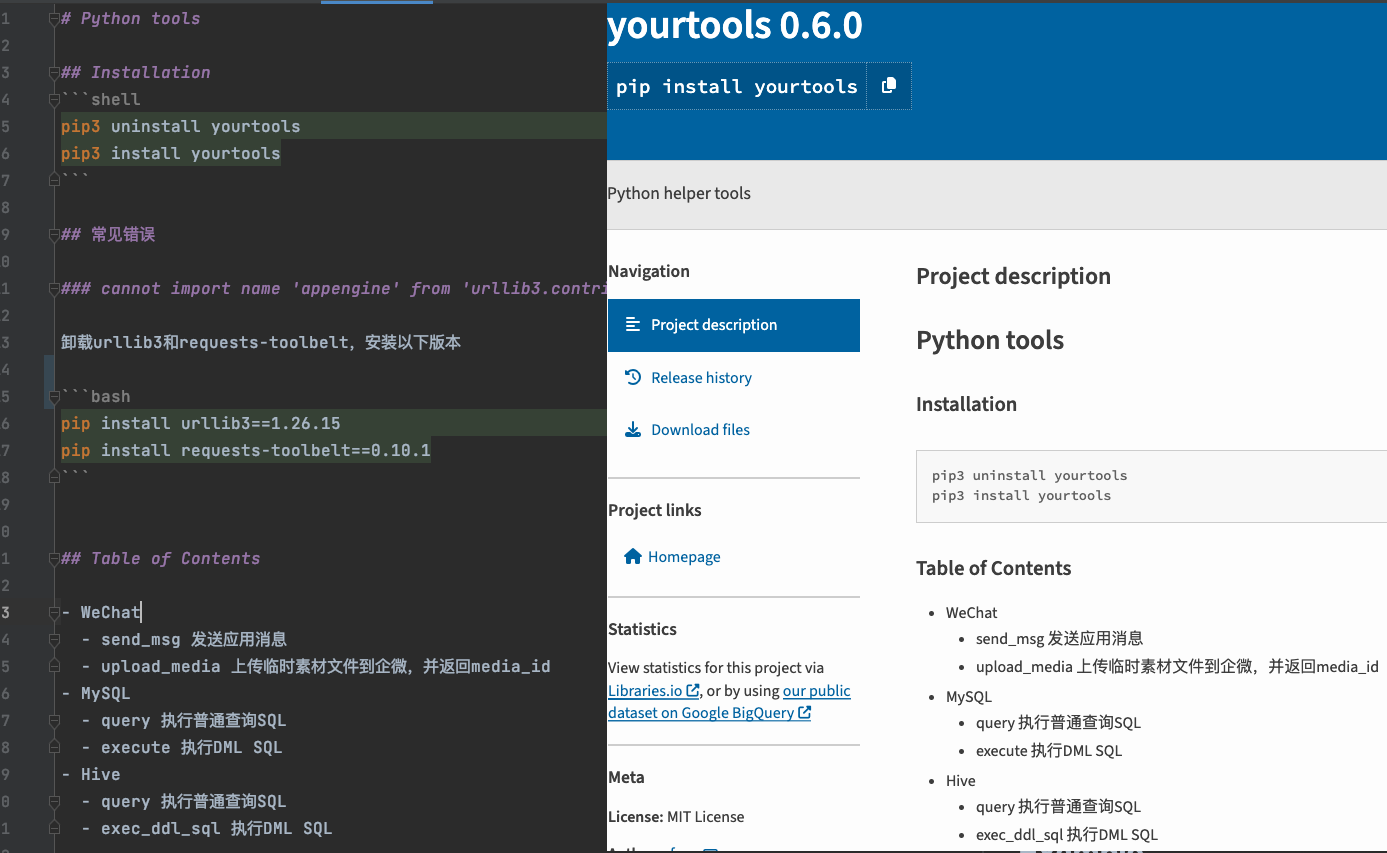This screenshot has height=853, width=1387.
Task: Click the Release history clock icon
Action: (x=632, y=377)
